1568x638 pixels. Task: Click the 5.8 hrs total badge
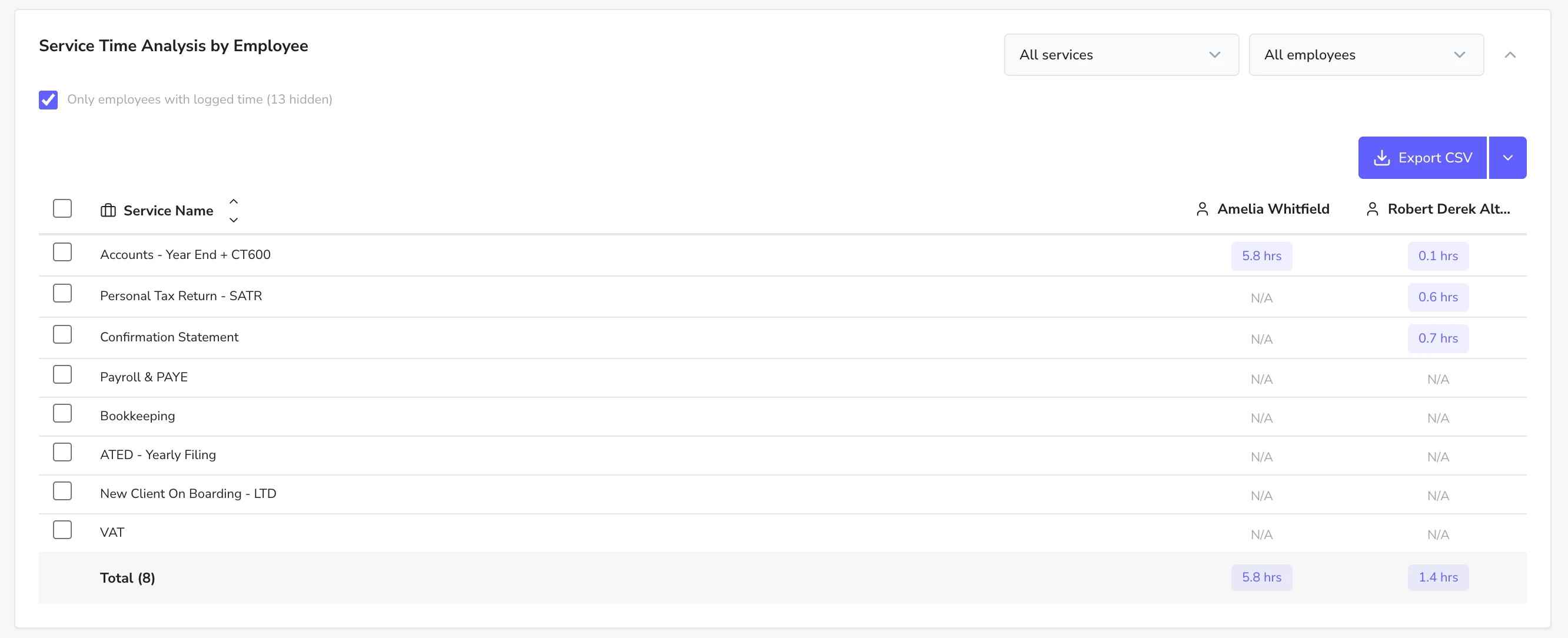(x=1261, y=578)
